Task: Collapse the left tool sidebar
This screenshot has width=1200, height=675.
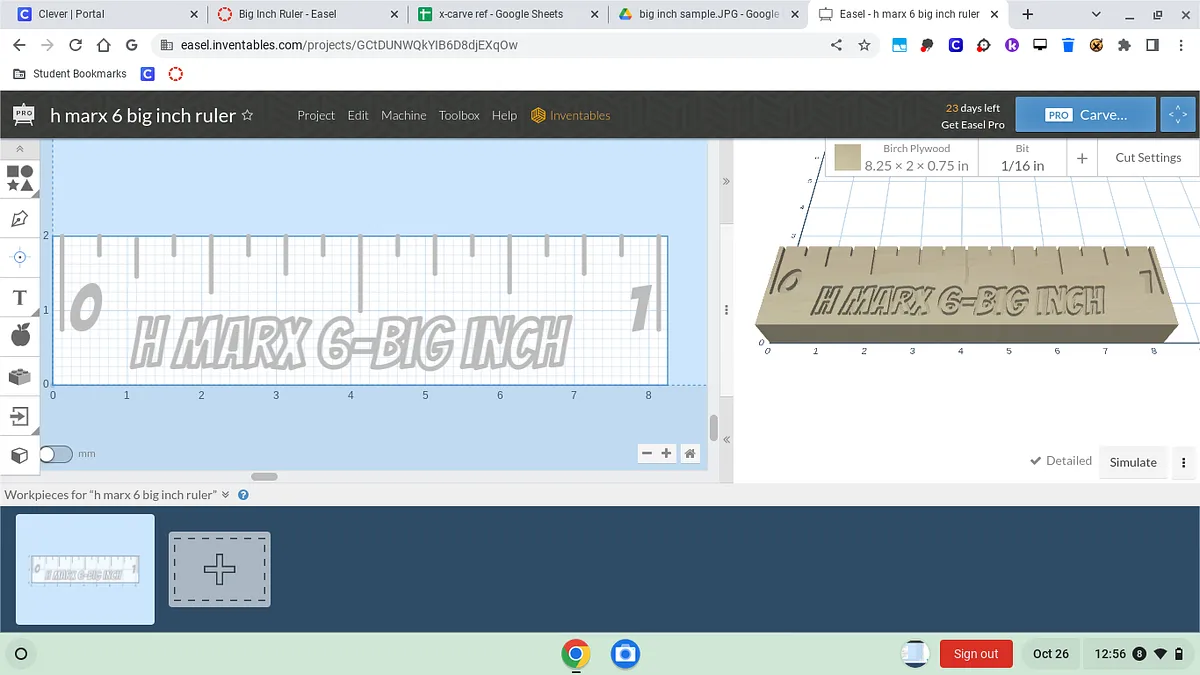Action: (x=20, y=149)
